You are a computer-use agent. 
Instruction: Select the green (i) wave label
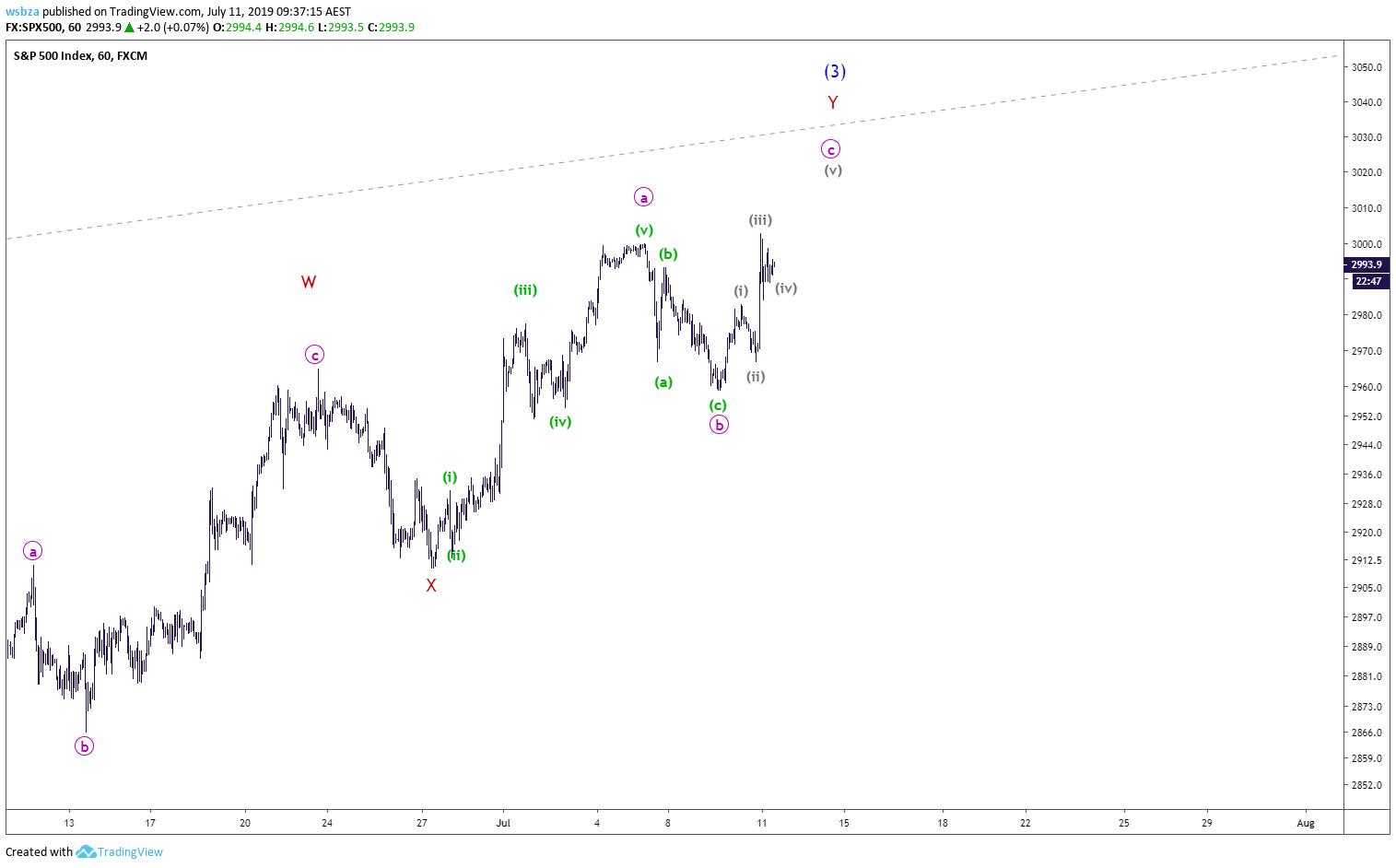coord(450,477)
